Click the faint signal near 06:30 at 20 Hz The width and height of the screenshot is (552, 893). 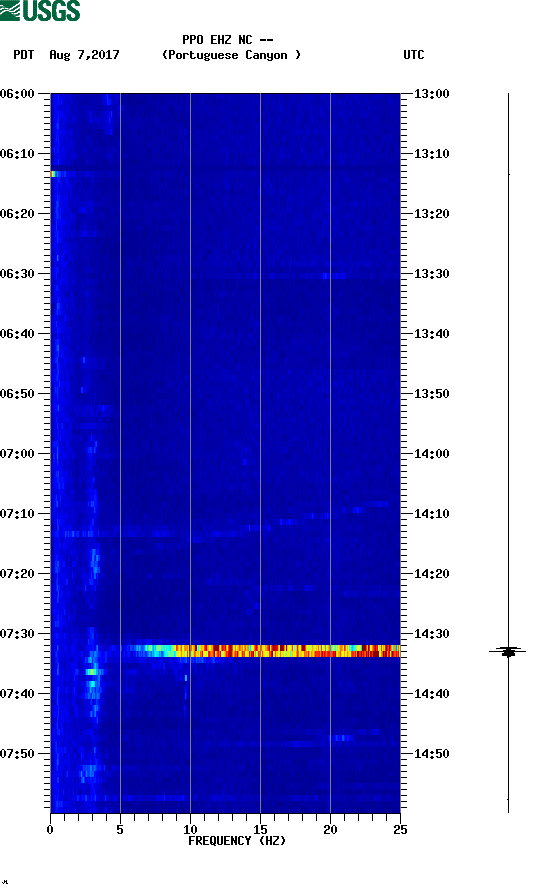[x=334, y=276]
